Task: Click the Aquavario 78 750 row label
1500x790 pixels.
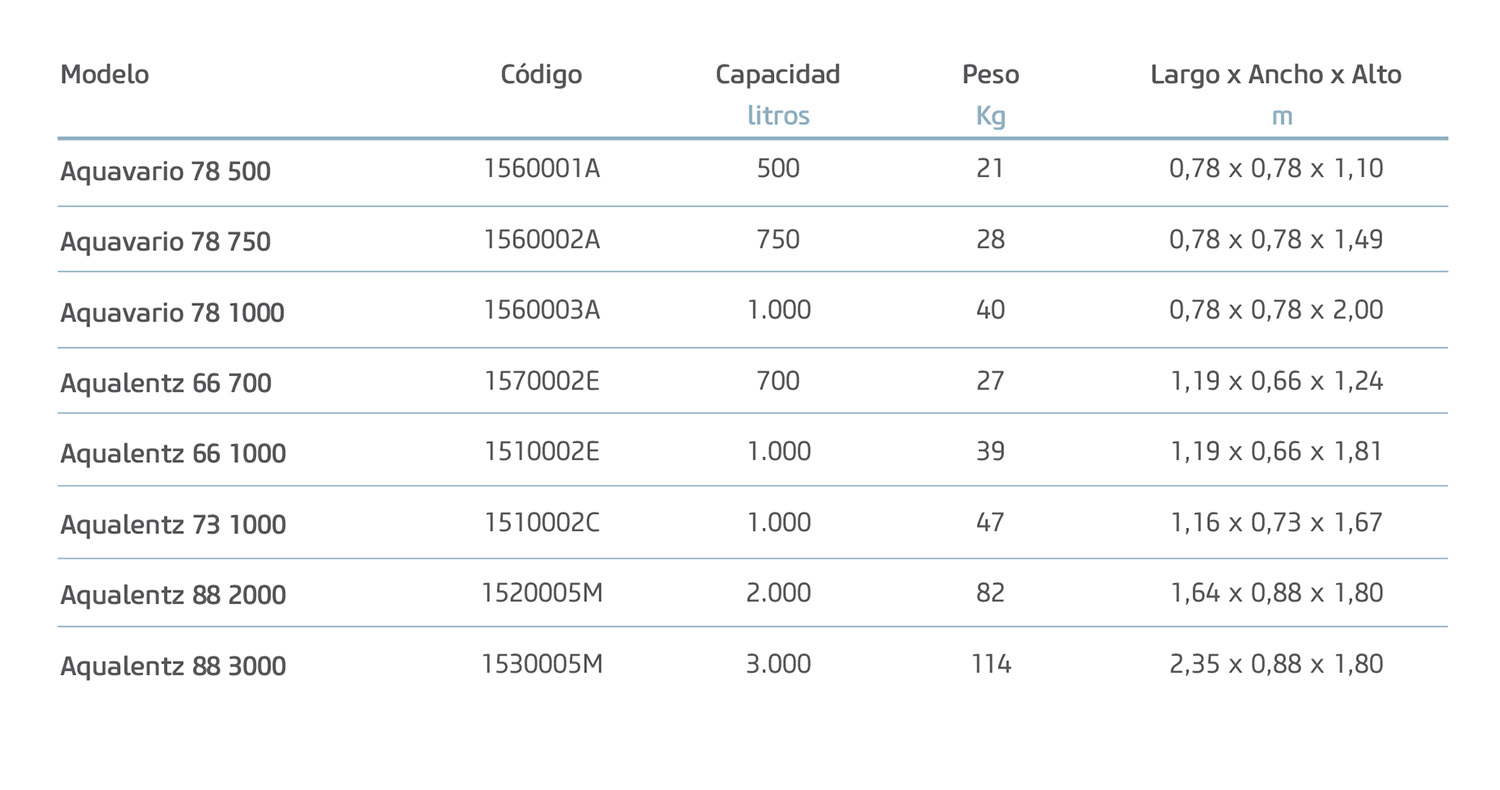Action: point(165,242)
